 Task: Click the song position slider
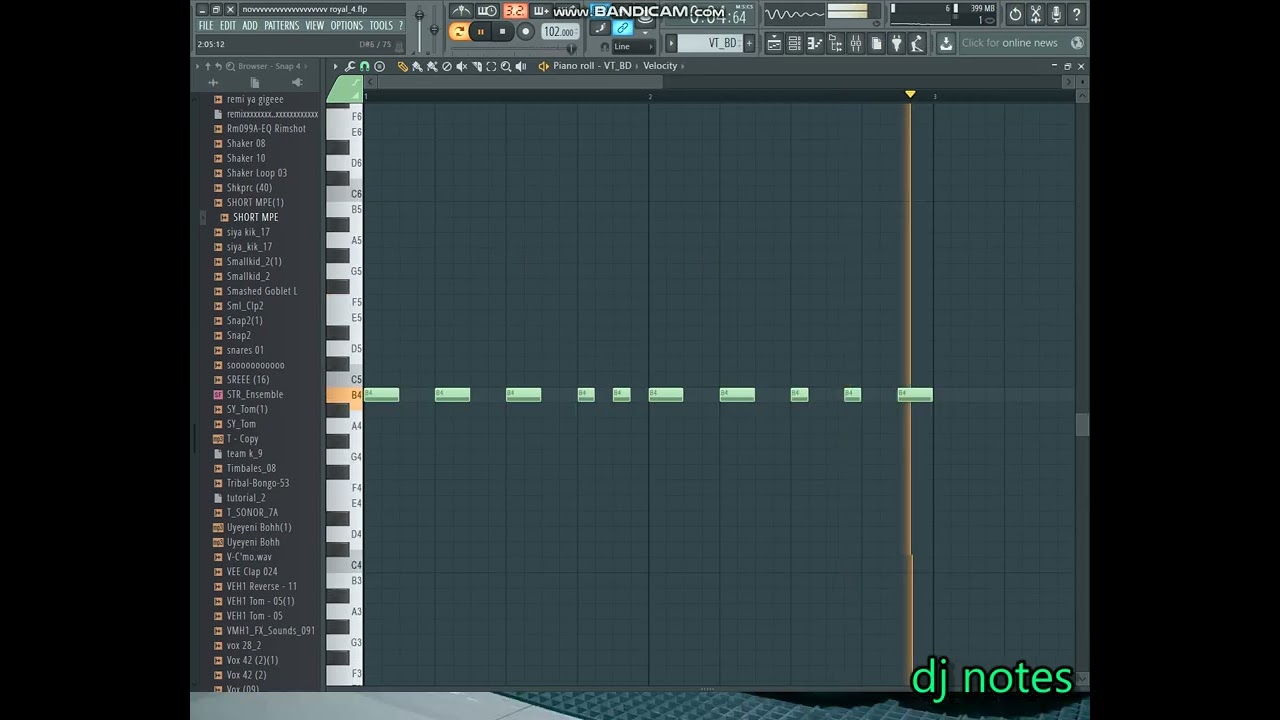(514, 48)
